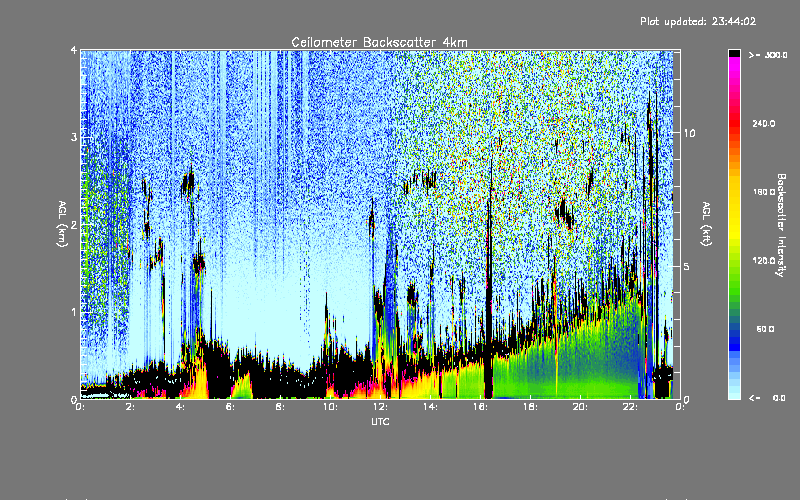Click the 'Plot updated: 23:44:02' timestamp
This screenshot has width=800, height=500.
(698, 21)
